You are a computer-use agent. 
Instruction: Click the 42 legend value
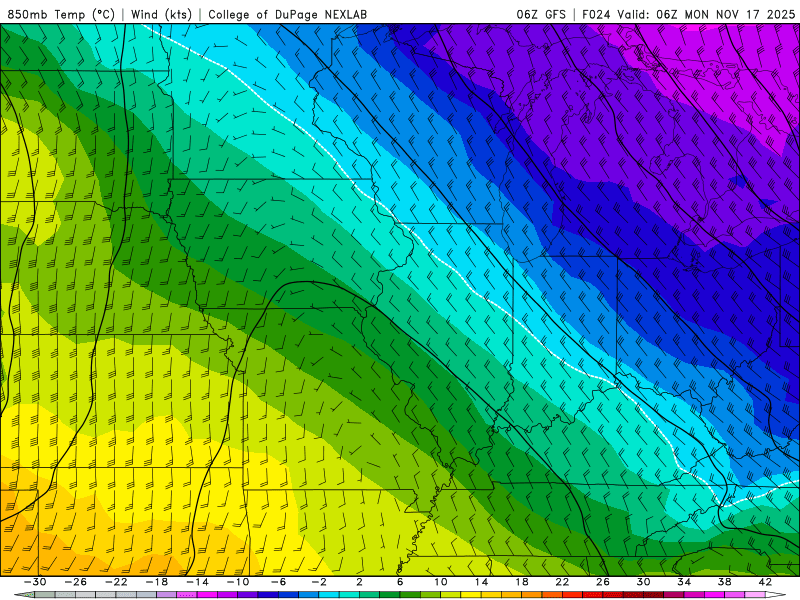pyautogui.click(x=765, y=582)
